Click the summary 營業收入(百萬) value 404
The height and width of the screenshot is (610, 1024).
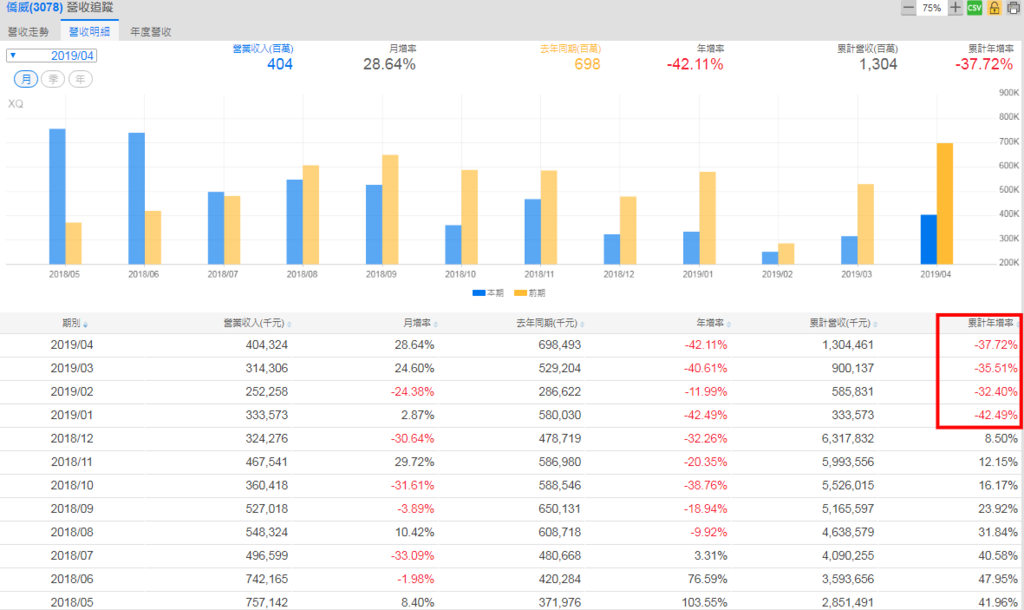click(280, 64)
